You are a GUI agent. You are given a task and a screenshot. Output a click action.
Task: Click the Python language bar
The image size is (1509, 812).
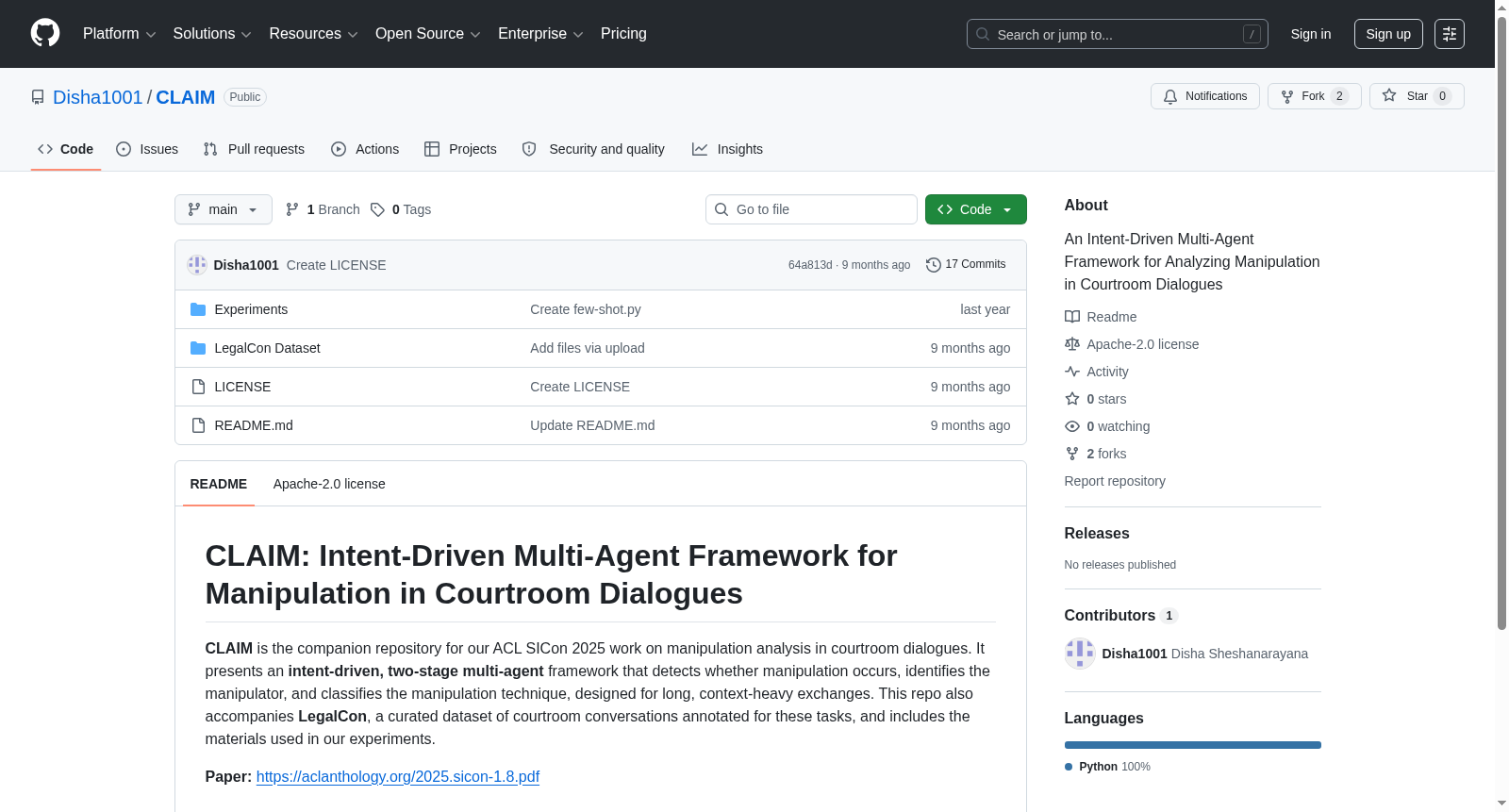point(1193,745)
